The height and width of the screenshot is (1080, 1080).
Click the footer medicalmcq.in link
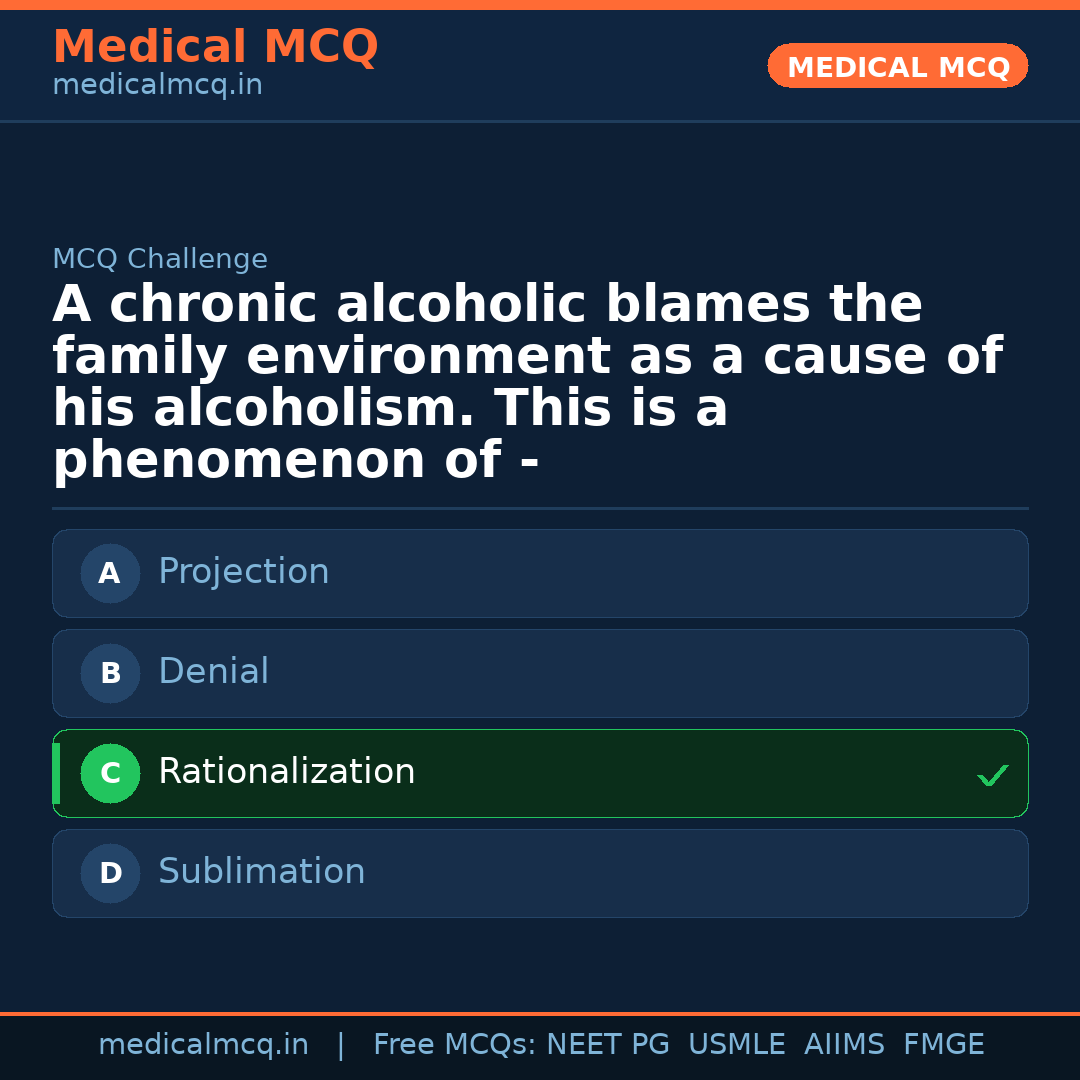click(204, 1043)
